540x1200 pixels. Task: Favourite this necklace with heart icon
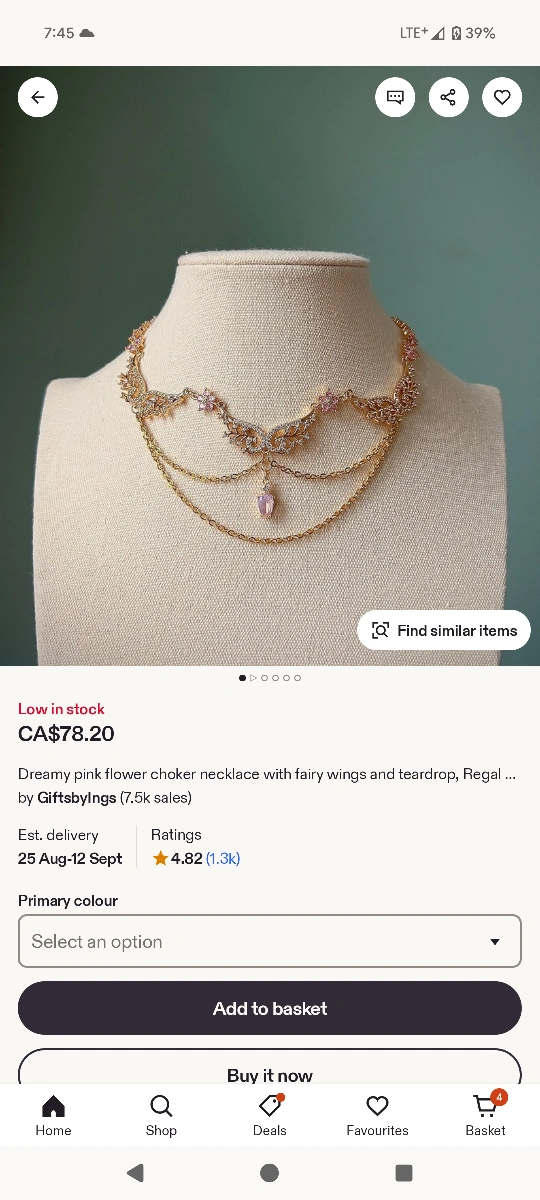coord(502,97)
